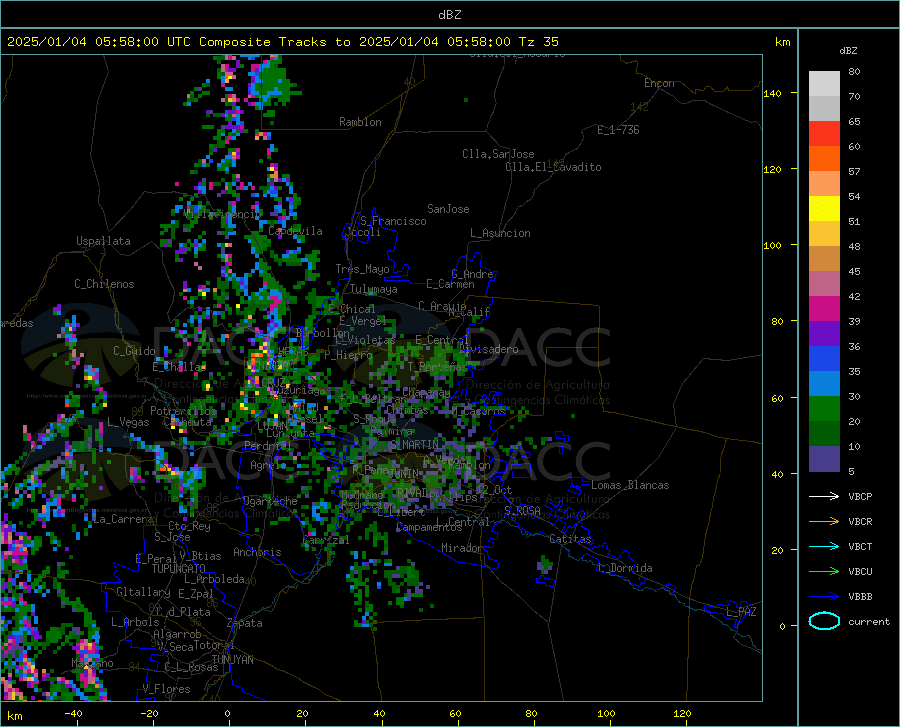Click the green VBCU arrow in legend

(824, 572)
